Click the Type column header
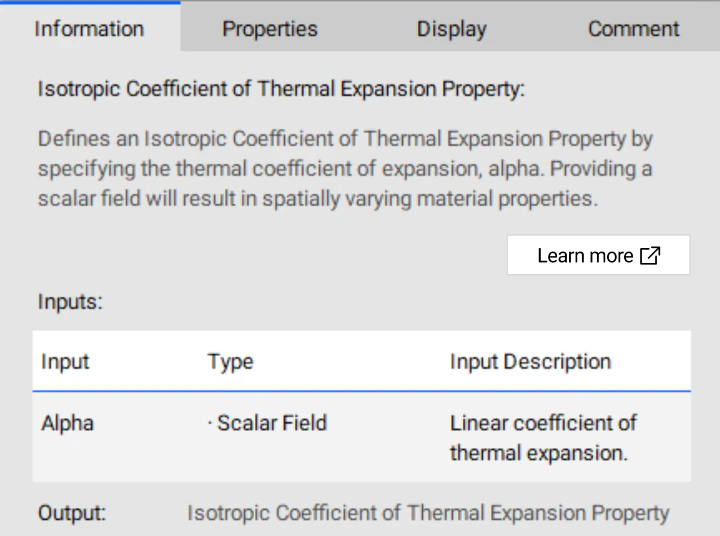The height and width of the screenshot is (536, 720). click(230, 362)
